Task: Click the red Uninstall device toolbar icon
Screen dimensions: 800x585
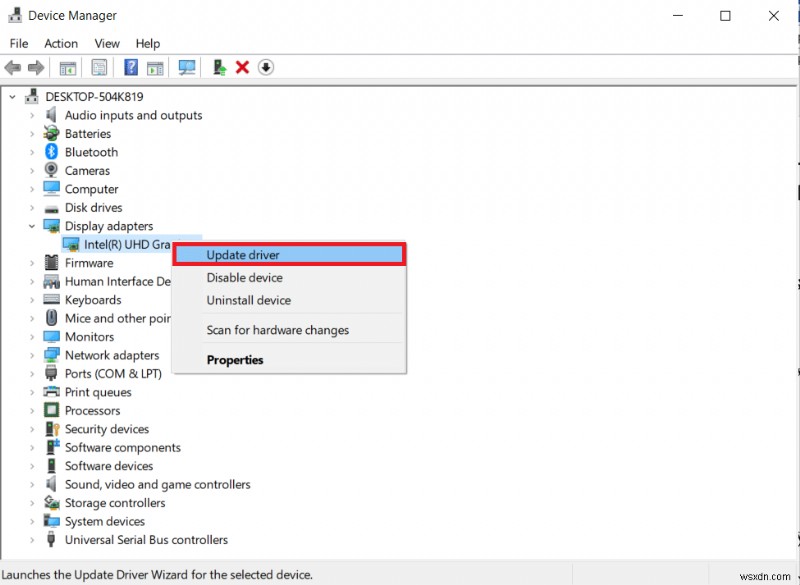Action: [x=240, y=67]
